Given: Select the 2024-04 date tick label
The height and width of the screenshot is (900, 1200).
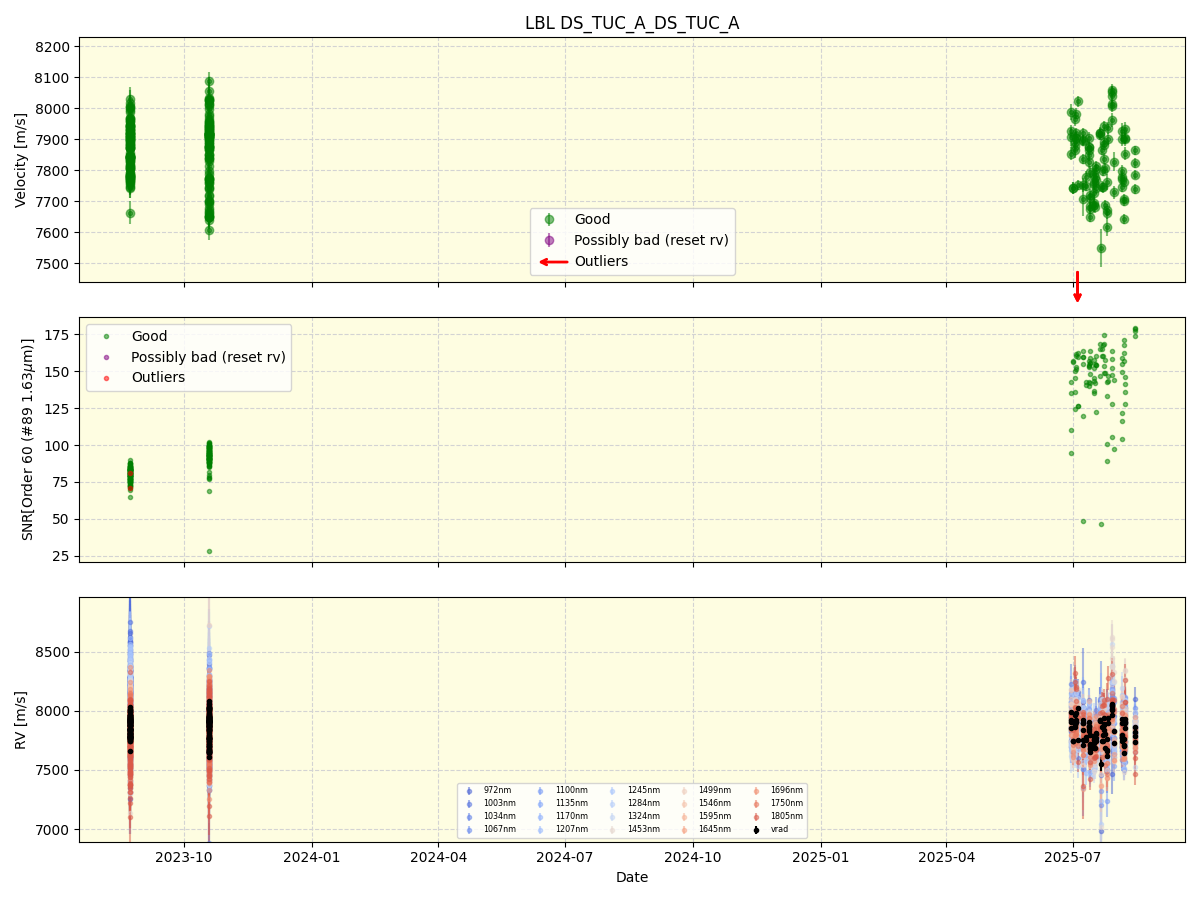Looking at the screenshot, I should pos(438,856).
